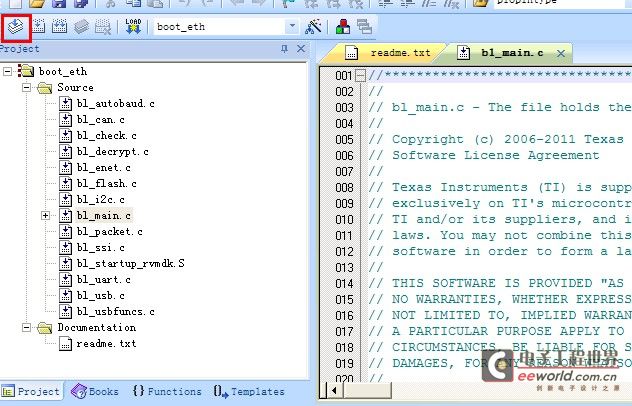Select bl_usb.c in the project tree

coord(100,296)
